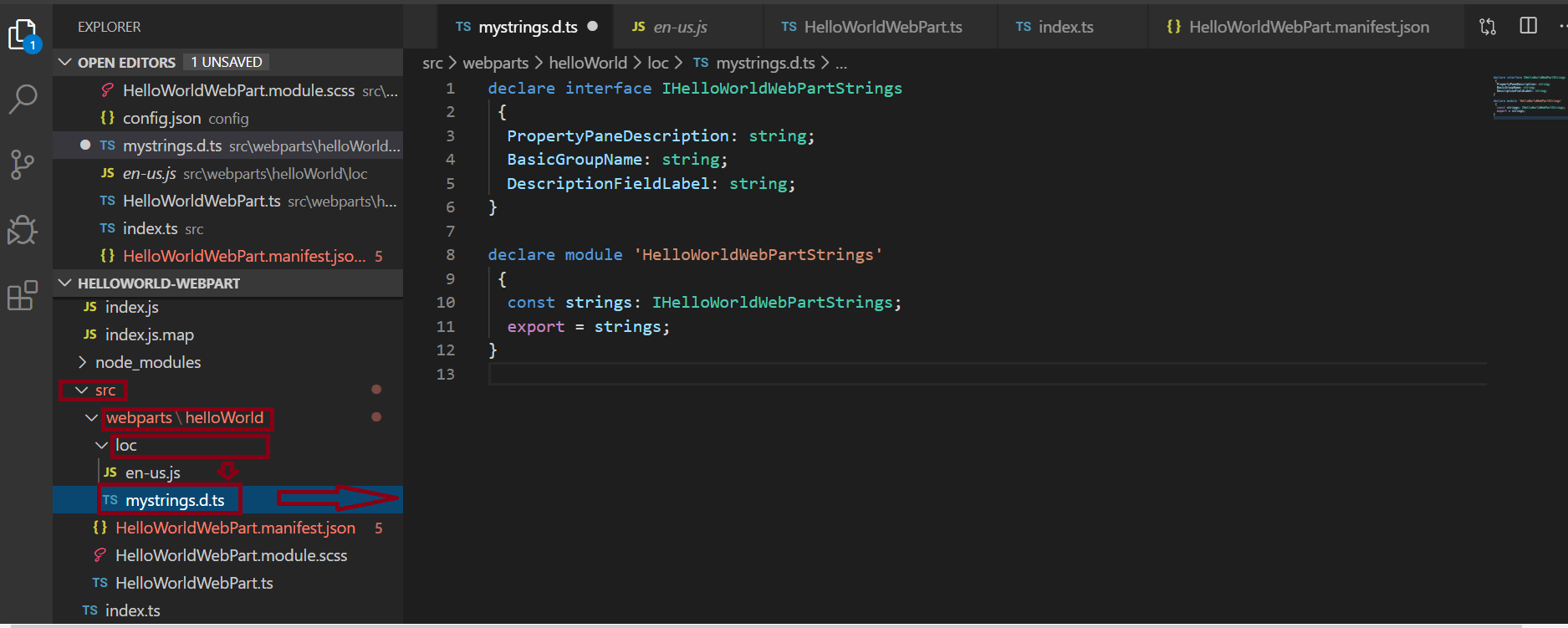Select mystrings.d.ts in open editors list
This screenshot has width=1568, height=628.
227,146
